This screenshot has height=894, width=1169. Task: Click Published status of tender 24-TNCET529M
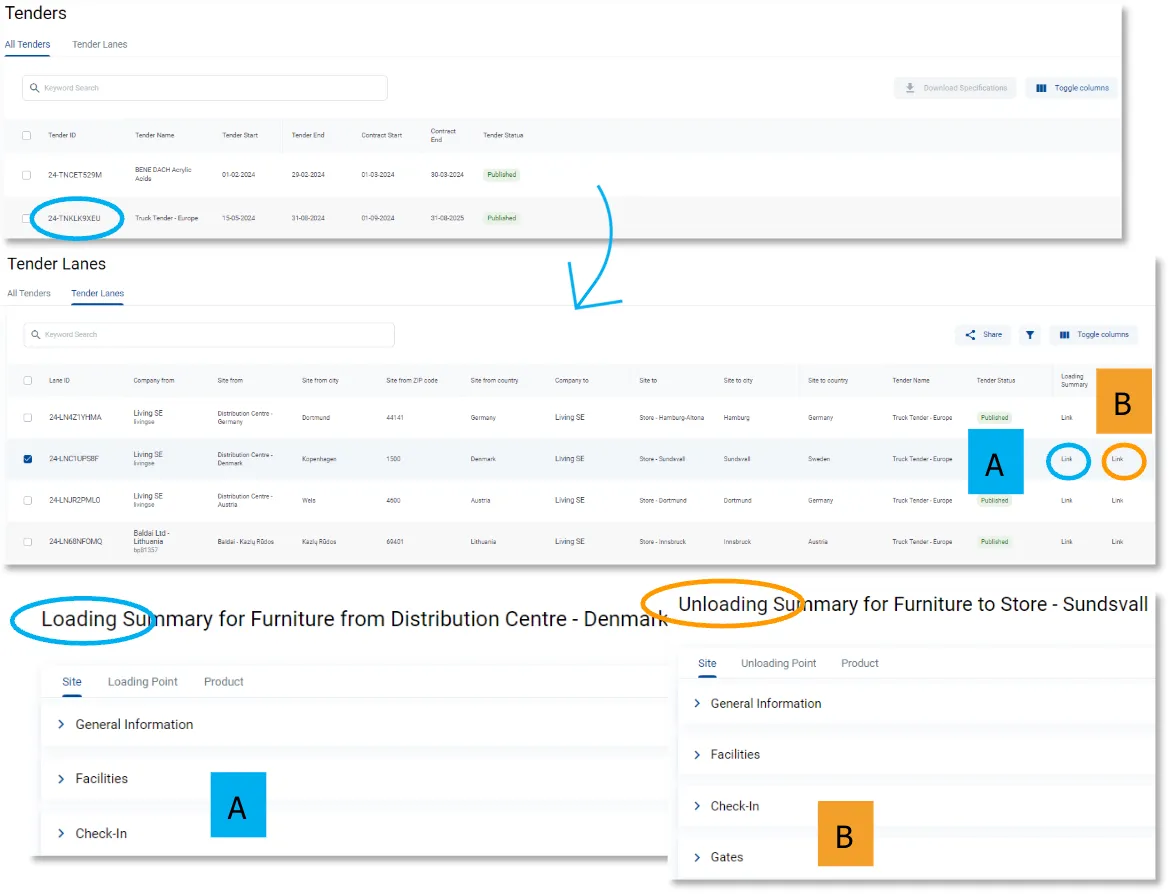coord(502,174)
